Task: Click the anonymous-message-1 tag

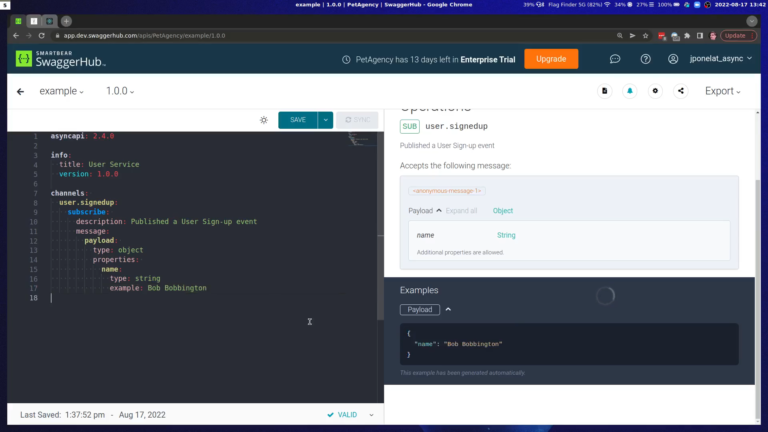Action: coord(447,191)
